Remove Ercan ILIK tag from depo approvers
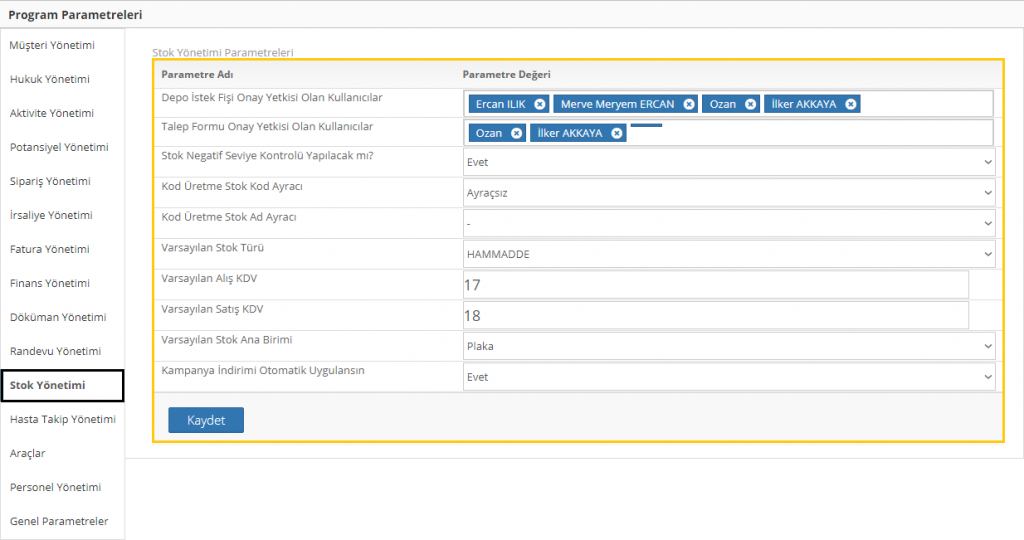The height and width of the screenshot is (540, 1024). 540,104
